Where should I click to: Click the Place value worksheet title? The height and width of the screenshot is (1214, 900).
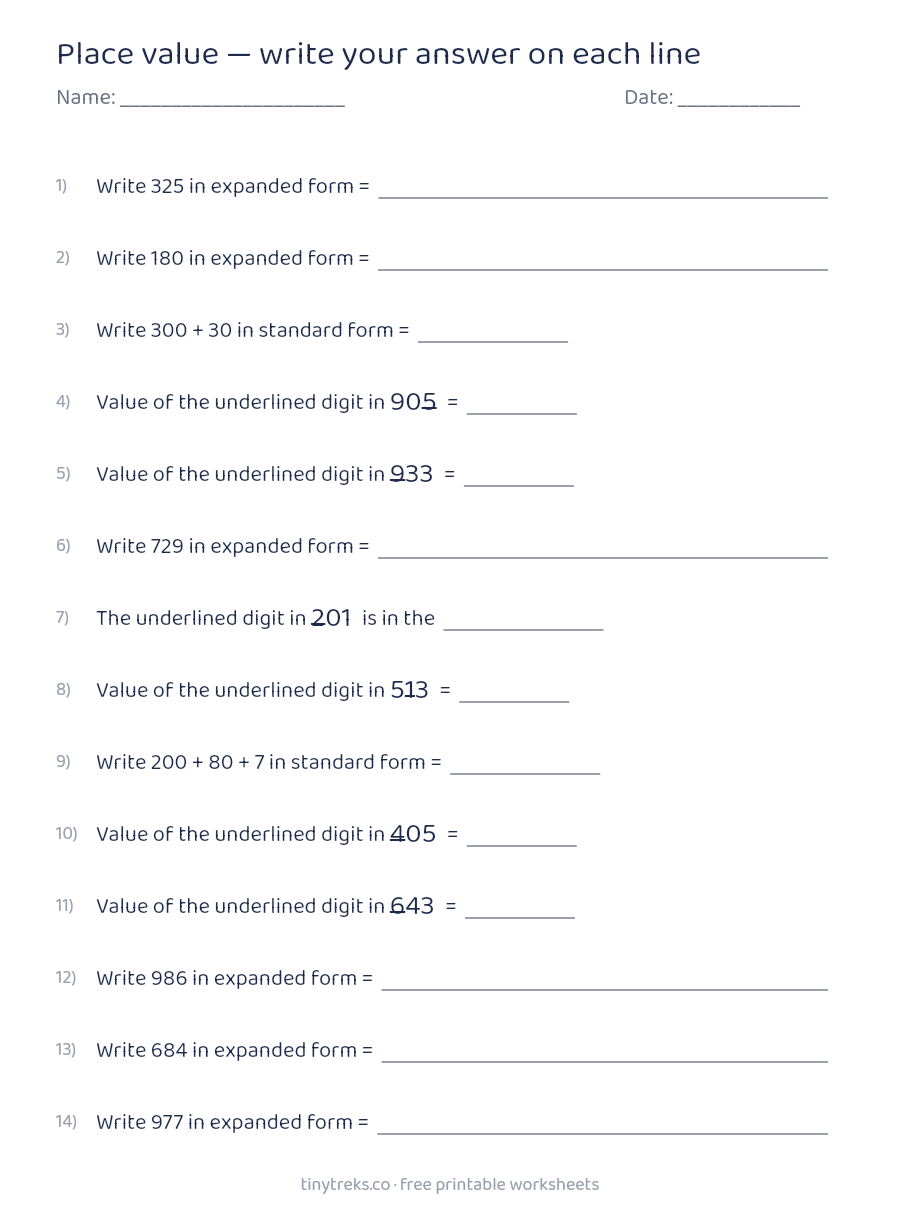(378, 54)
